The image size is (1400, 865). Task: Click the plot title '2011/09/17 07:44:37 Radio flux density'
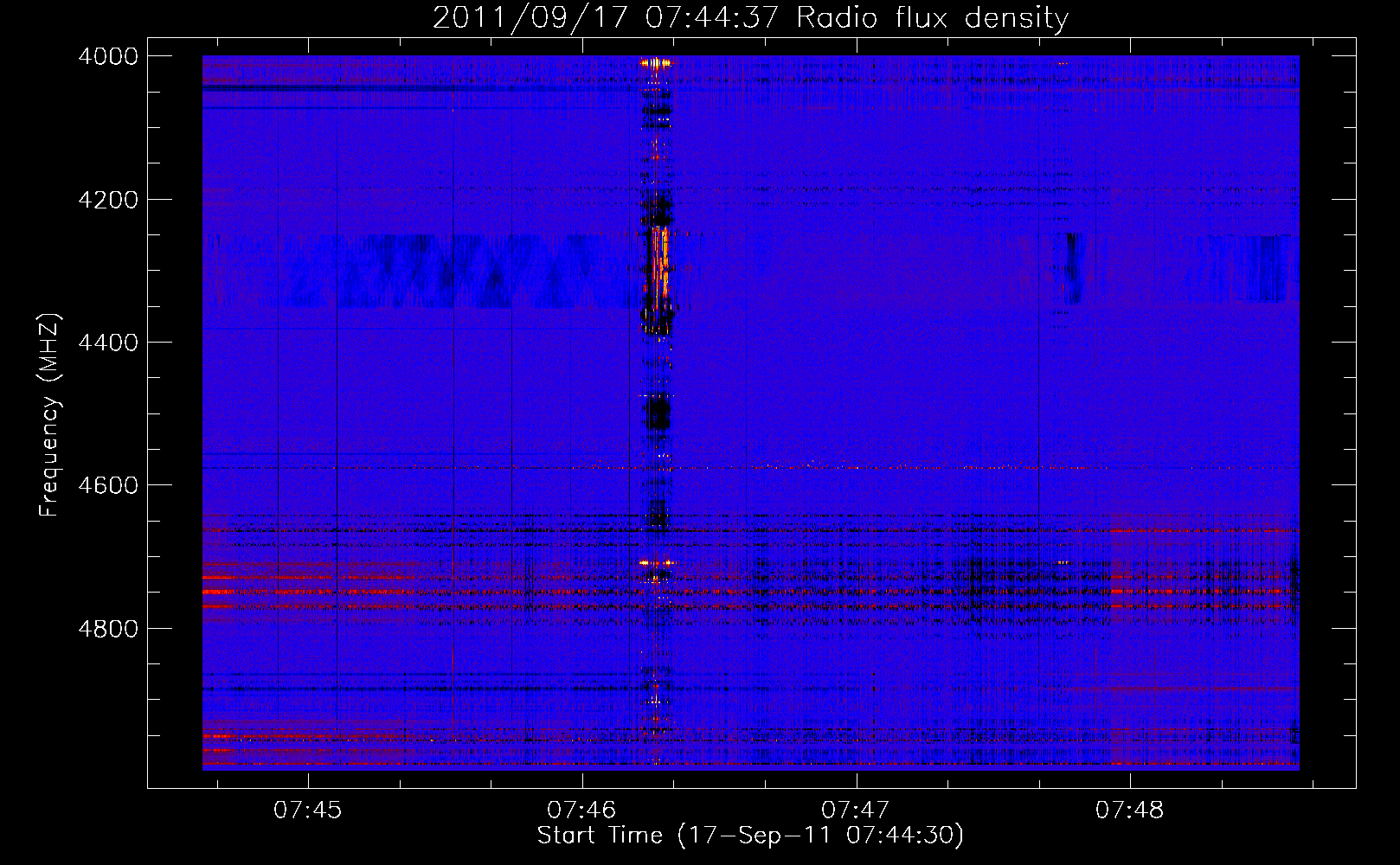pos(750,17)
